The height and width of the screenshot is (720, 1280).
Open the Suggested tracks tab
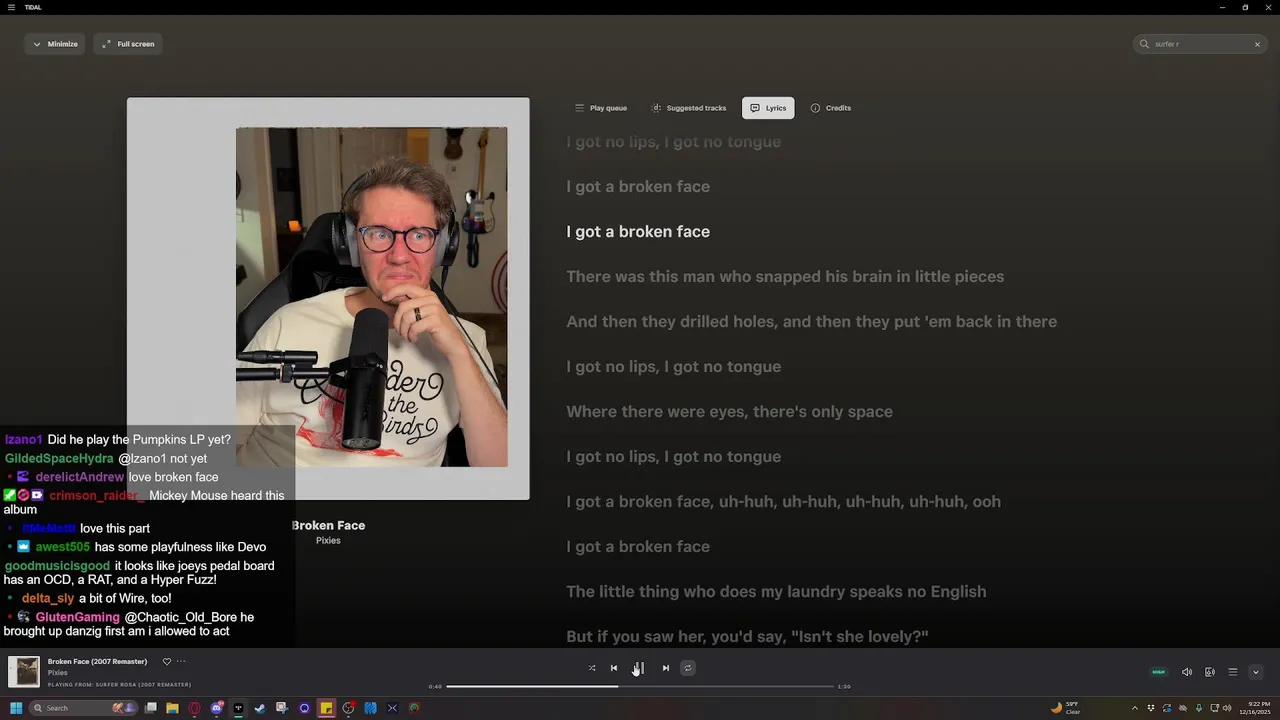click(x=688, y=108)
